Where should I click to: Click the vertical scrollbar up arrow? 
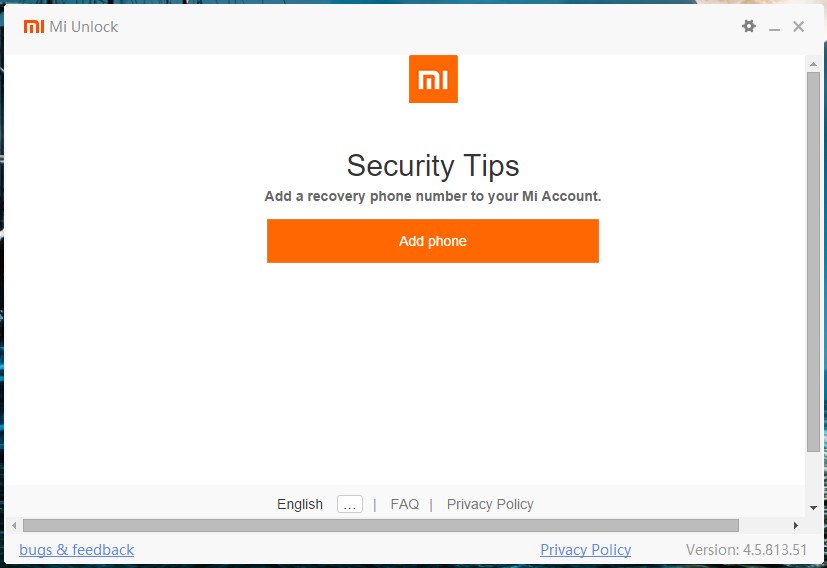[813, 63]
